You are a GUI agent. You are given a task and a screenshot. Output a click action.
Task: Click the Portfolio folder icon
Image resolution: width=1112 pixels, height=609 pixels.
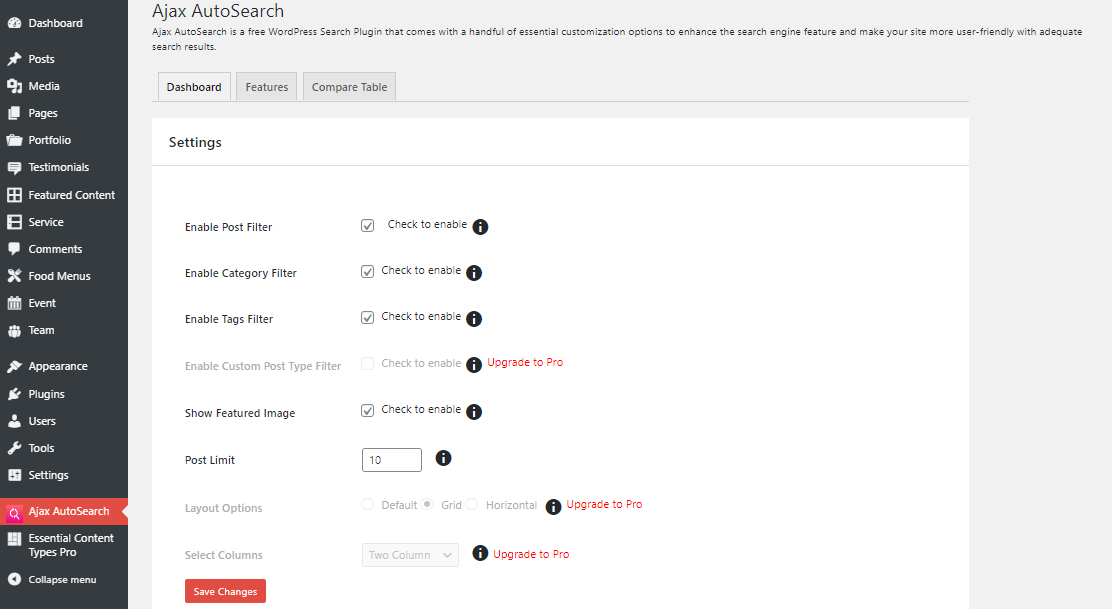pyautogui.click(x=14, y=140)
